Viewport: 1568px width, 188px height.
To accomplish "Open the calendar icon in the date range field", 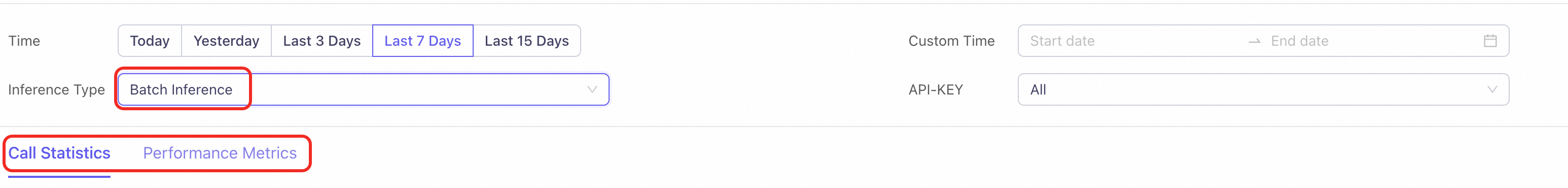I will pos(1490,41).
